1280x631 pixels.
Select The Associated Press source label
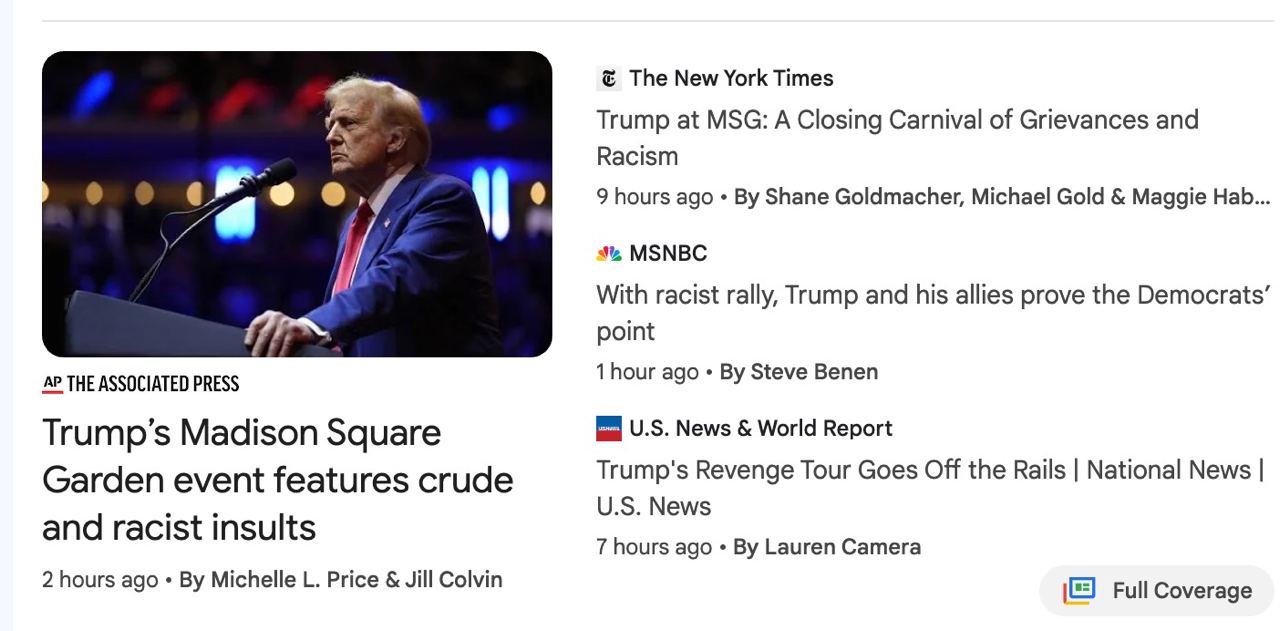click(x=153, y=384)
